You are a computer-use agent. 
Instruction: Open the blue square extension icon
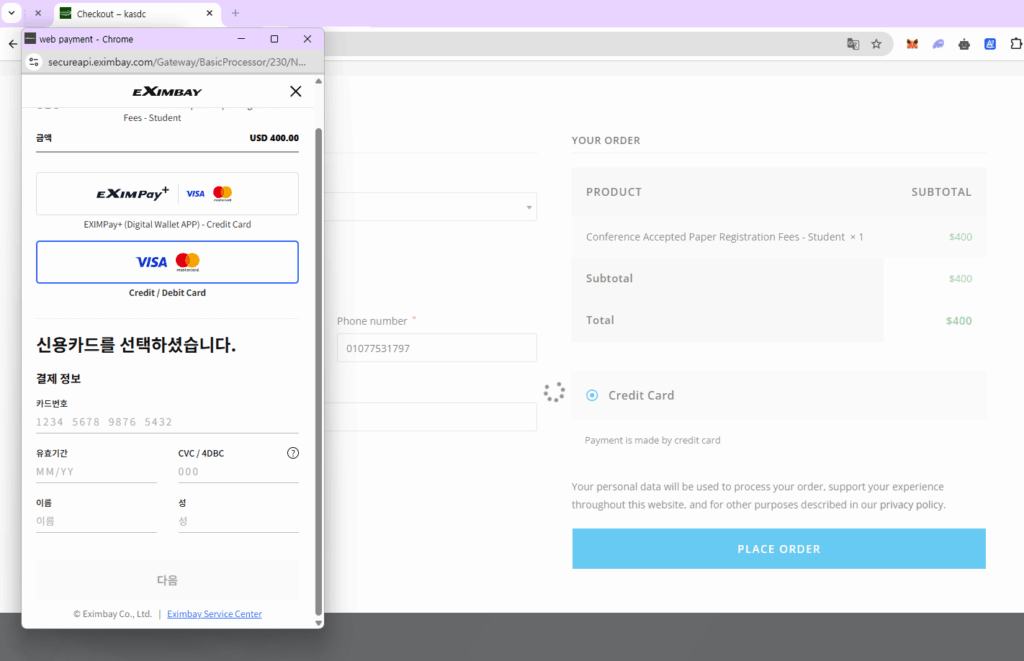click(990, 44)
